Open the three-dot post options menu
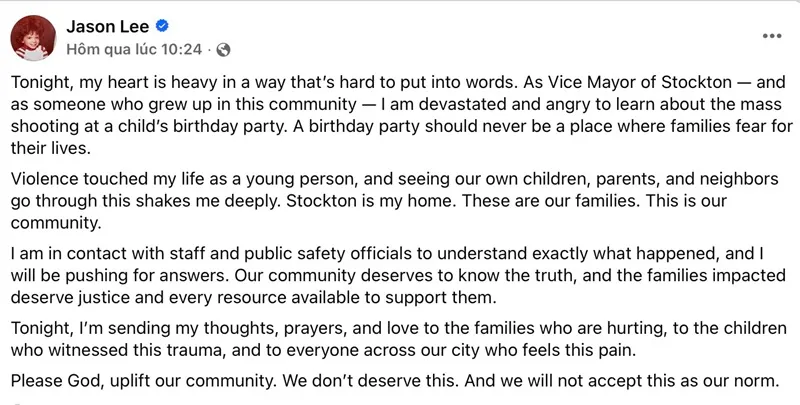This screenshot has width=800, height=405. pos(772,35)
